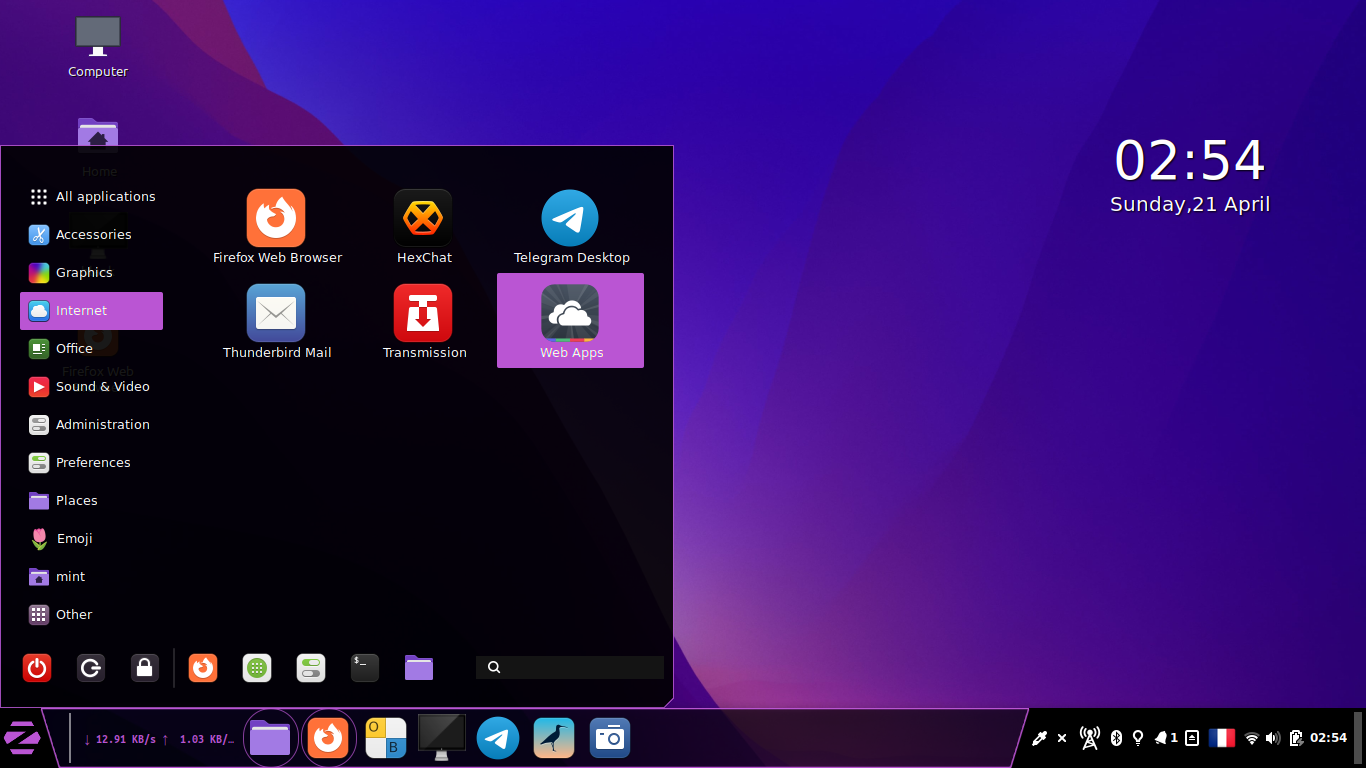
Task: Open HexChat application
Action: pos(424,227)
